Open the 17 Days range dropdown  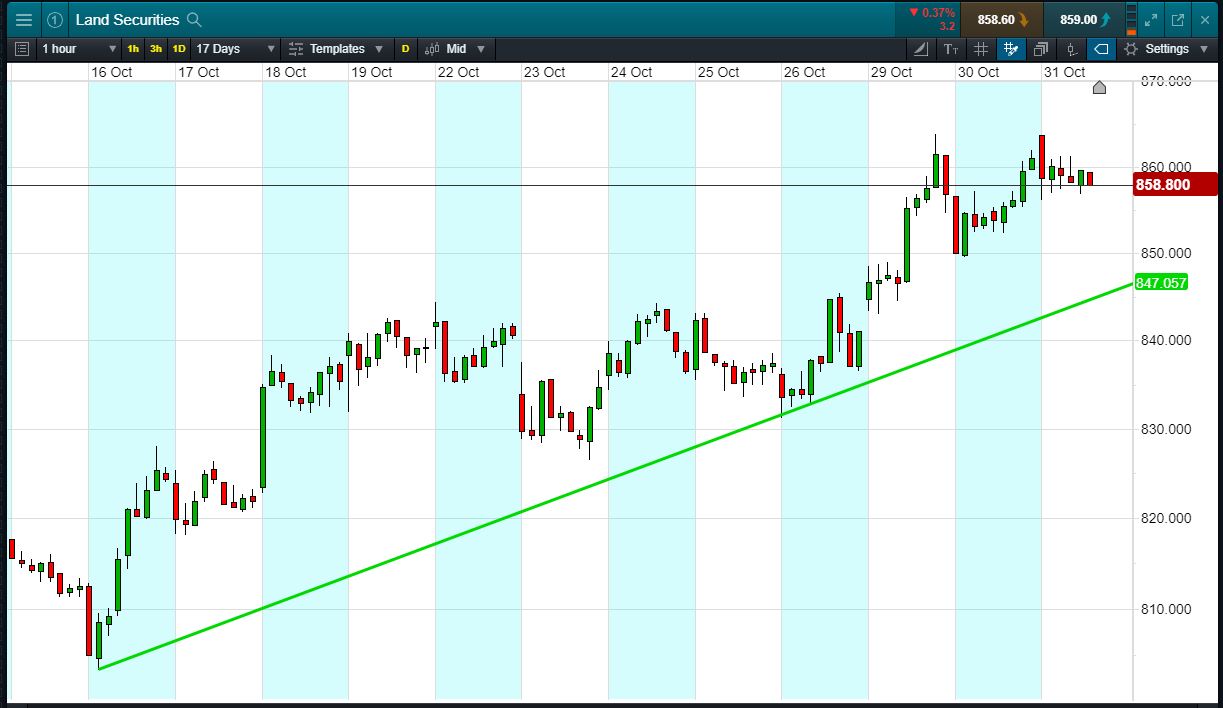click(x=236, y=48)
